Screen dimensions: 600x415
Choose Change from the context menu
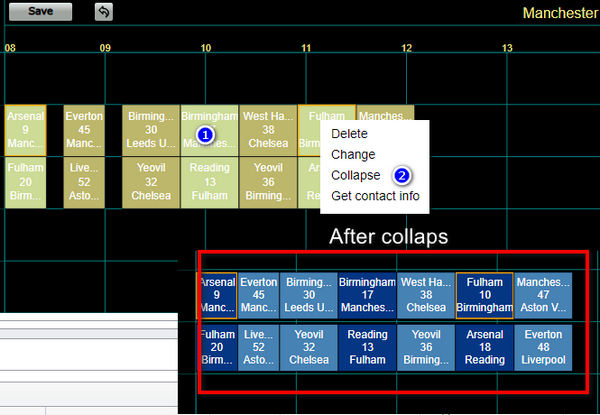[x=353, y=155]
